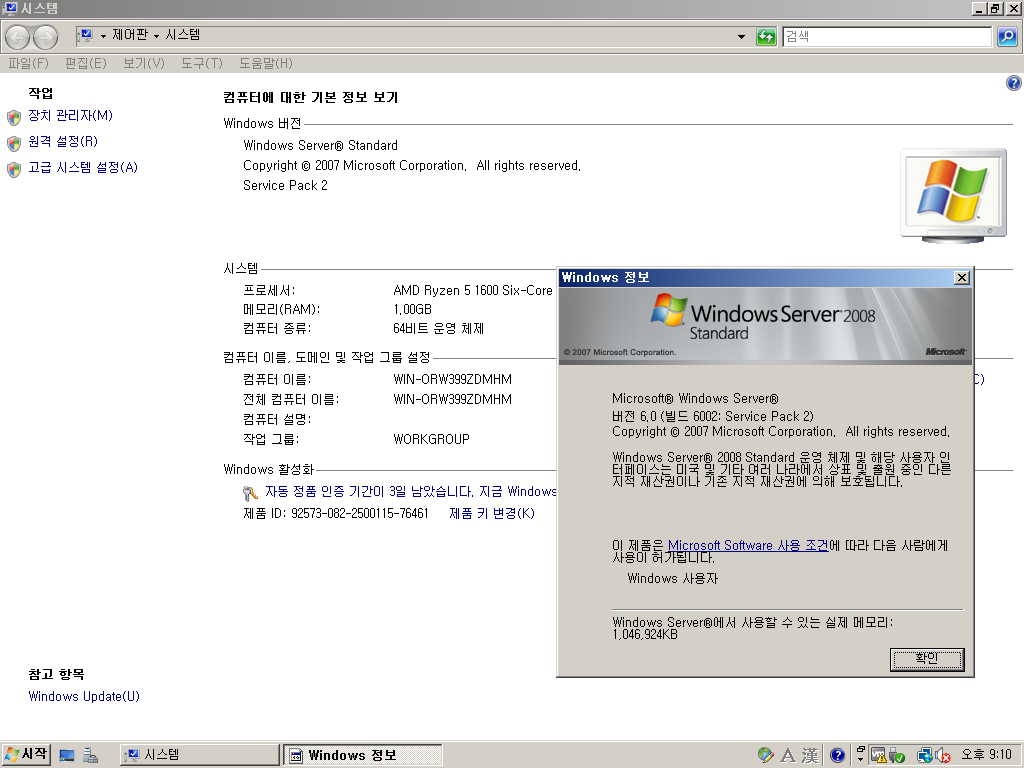The height and width of the screenshot is (768, 1024).
Task: Click the shield icon beside 고급 시스템 설정
Action: pyautogui.click(x=14, y=169)
